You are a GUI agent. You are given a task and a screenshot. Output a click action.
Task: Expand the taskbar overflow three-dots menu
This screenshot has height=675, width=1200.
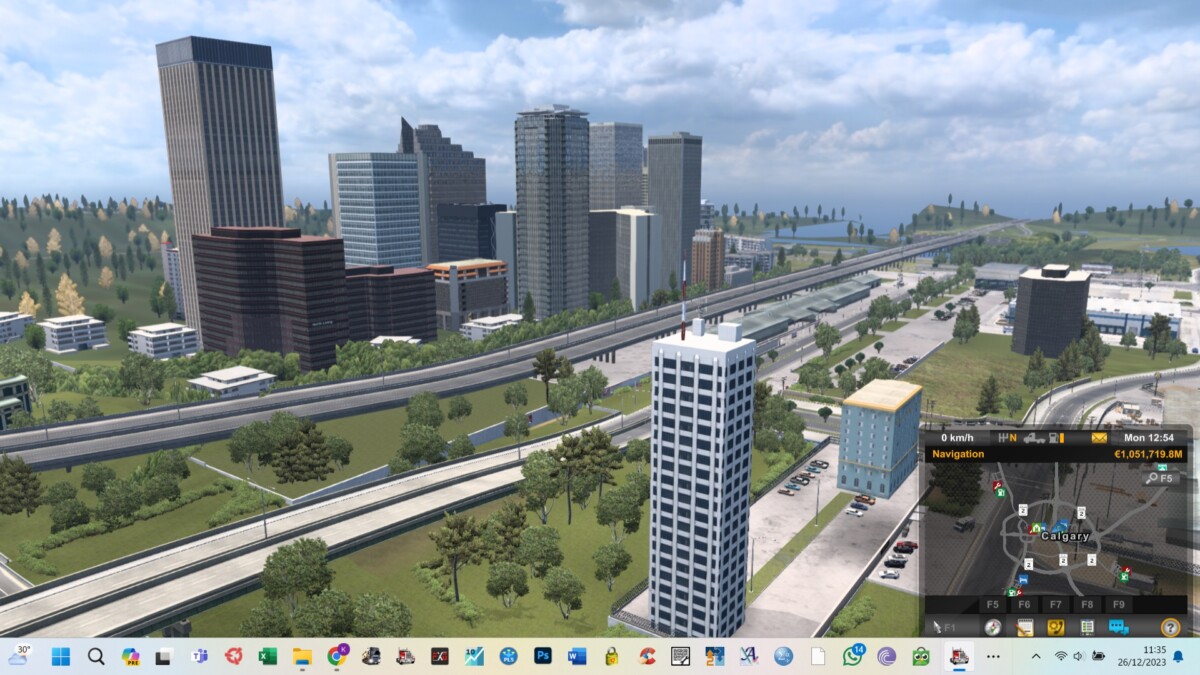pos(993,656)
